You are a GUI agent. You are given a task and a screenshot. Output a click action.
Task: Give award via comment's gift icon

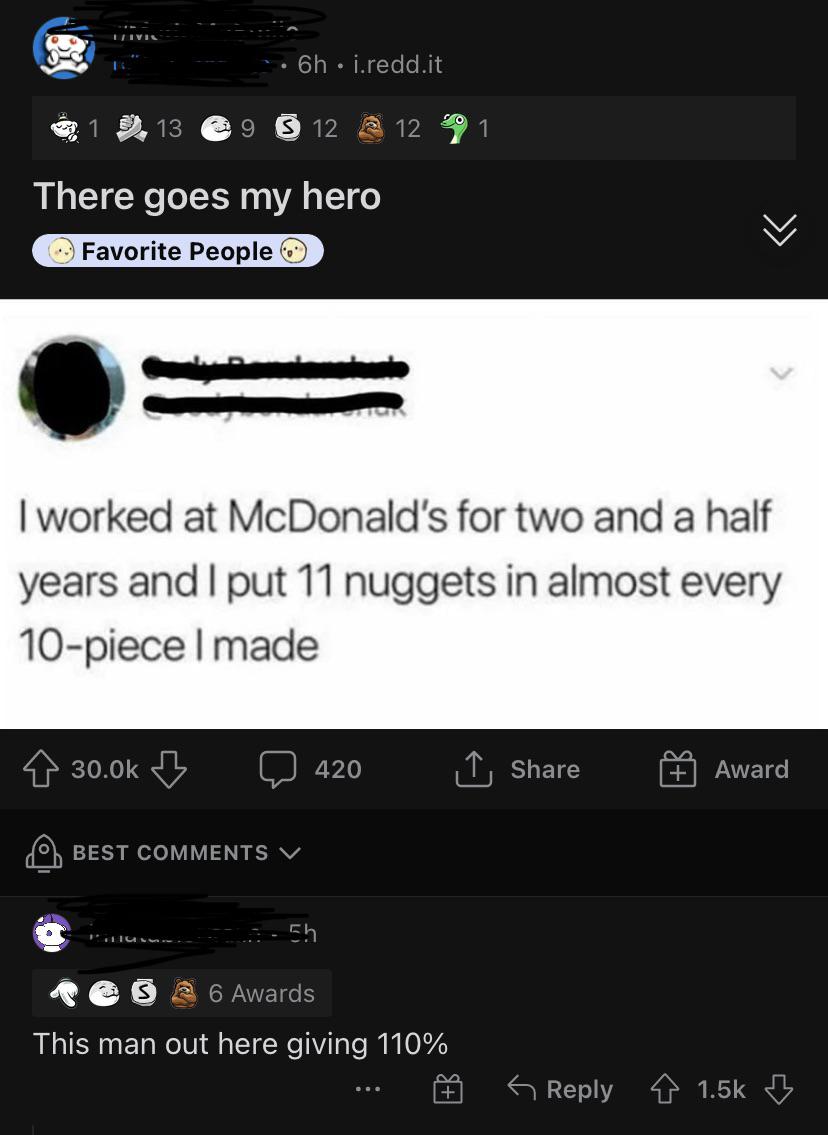click(x=447, y=1089)
